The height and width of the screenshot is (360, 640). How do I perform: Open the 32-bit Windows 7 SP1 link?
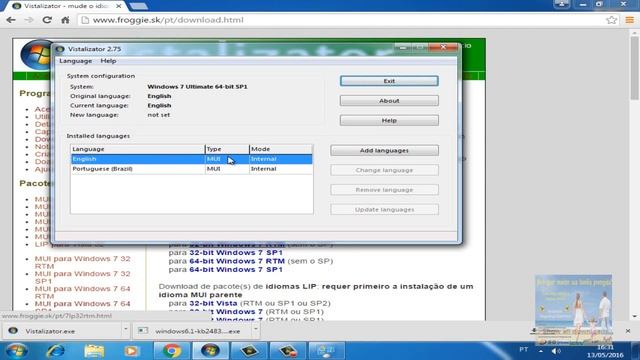coord(236,253)
